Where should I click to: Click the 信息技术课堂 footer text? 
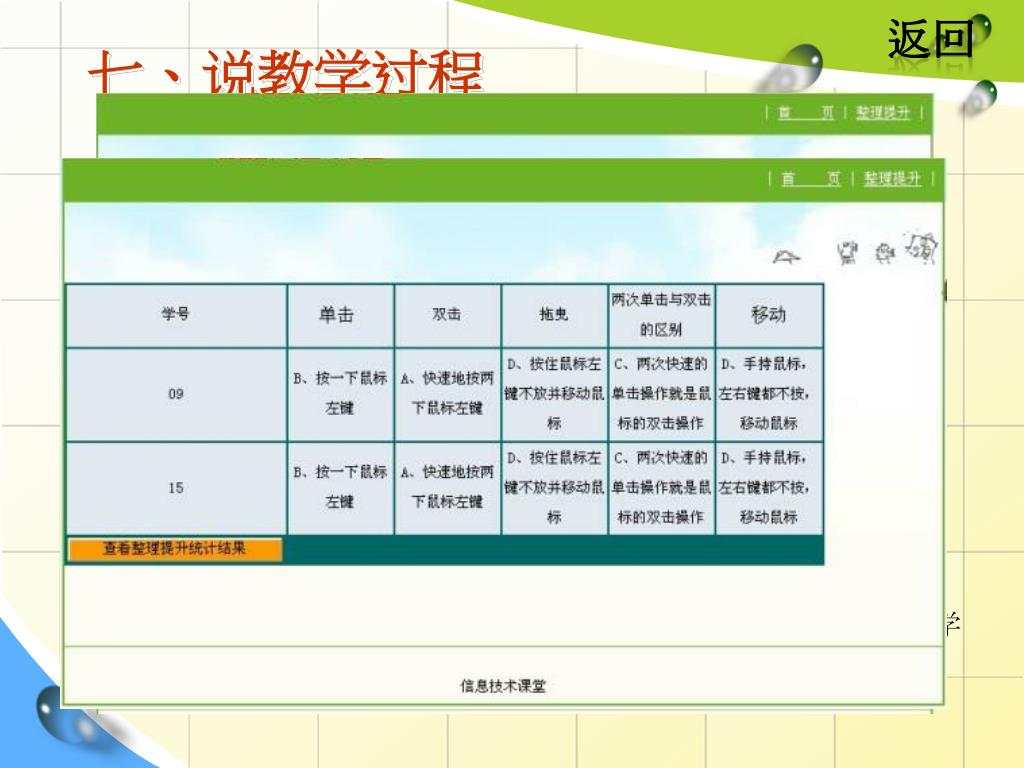[x=503, y=686]
